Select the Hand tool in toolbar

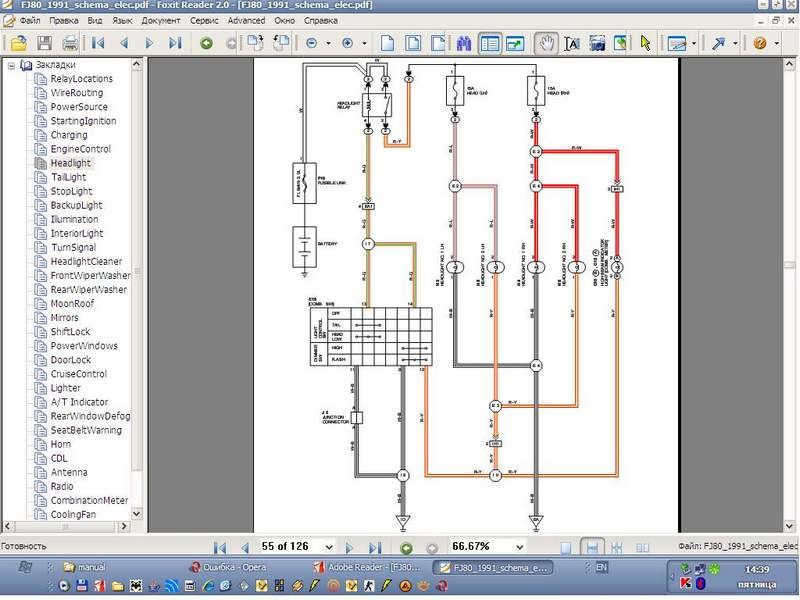(x=545, y=43)
